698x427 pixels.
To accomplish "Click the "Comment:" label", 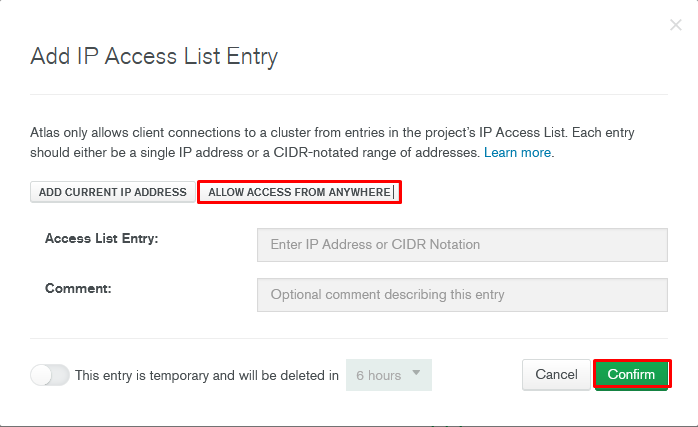I will tap(78, 288).
